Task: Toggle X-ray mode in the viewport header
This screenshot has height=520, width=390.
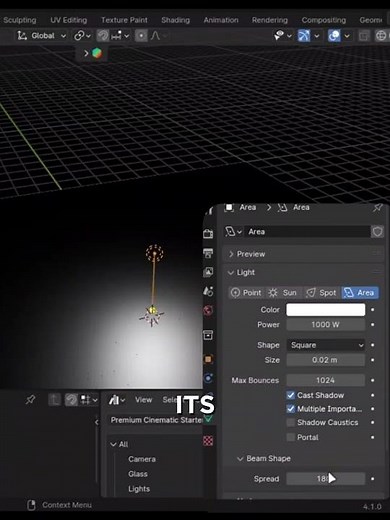Action: point(364,36)
